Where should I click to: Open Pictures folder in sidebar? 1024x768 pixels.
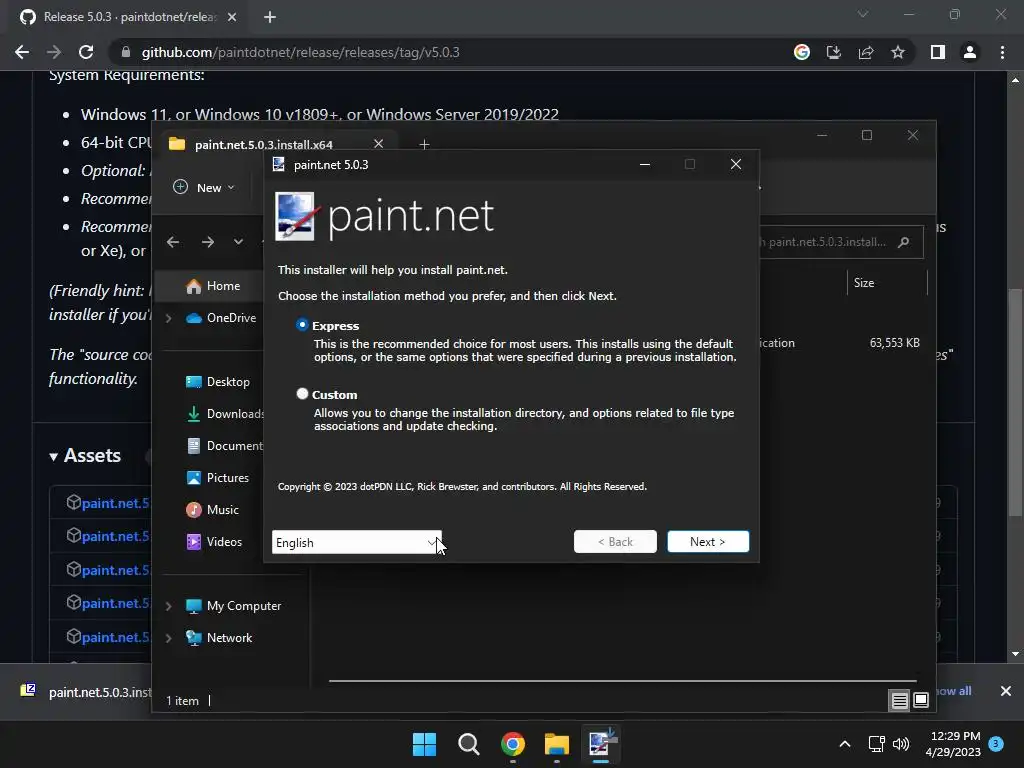point(217,478)
